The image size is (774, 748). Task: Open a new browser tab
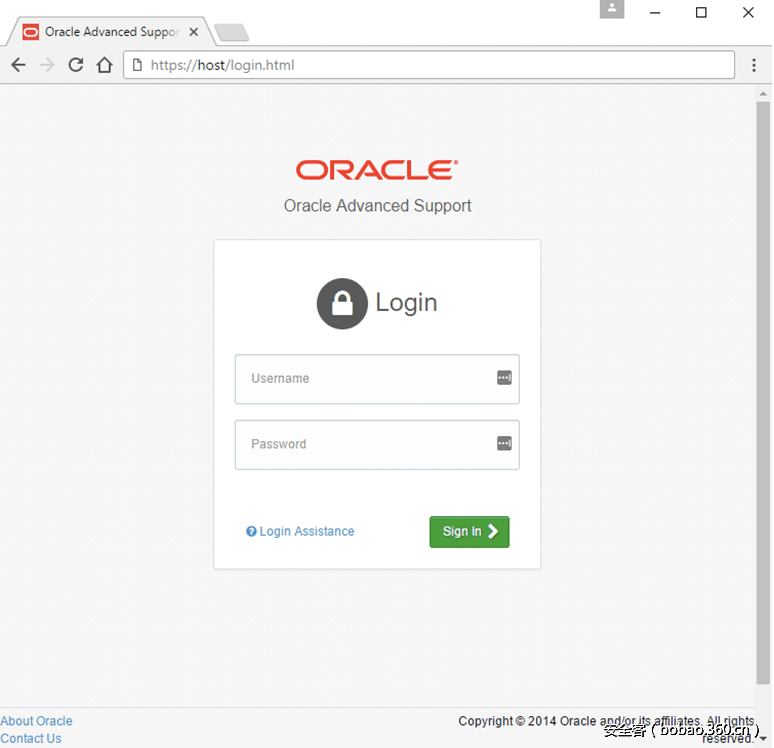232,33
